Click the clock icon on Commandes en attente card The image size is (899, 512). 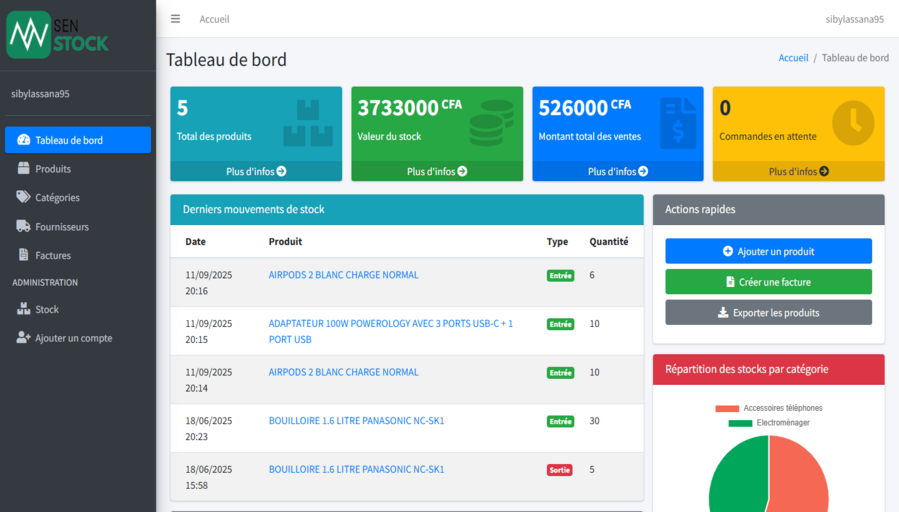tap(852, 123)
